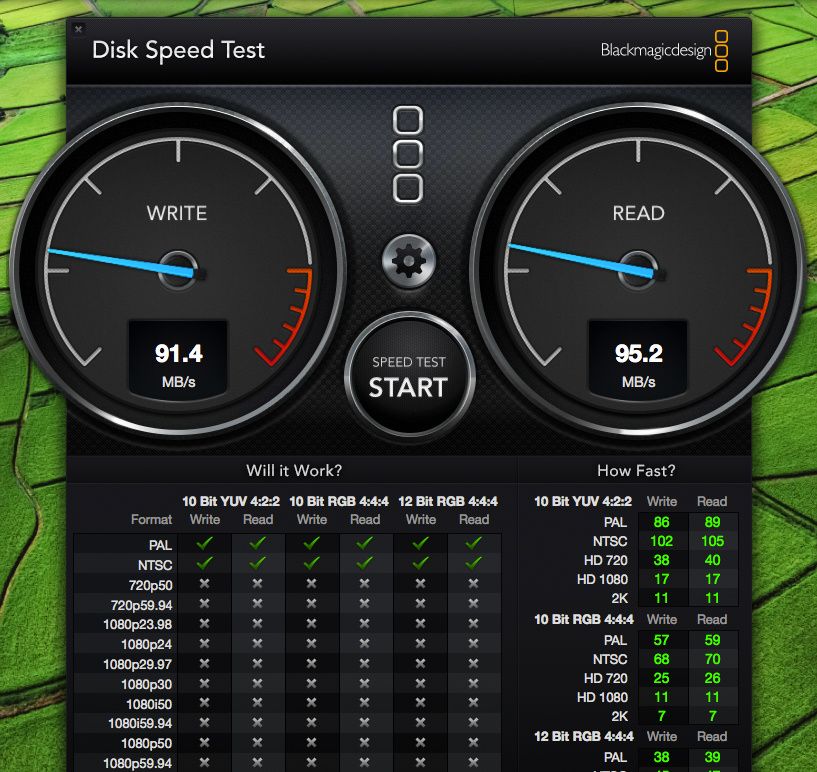Click the 91.4 MB/s write speed readout

pyautogui.click(x=178, y=363)
